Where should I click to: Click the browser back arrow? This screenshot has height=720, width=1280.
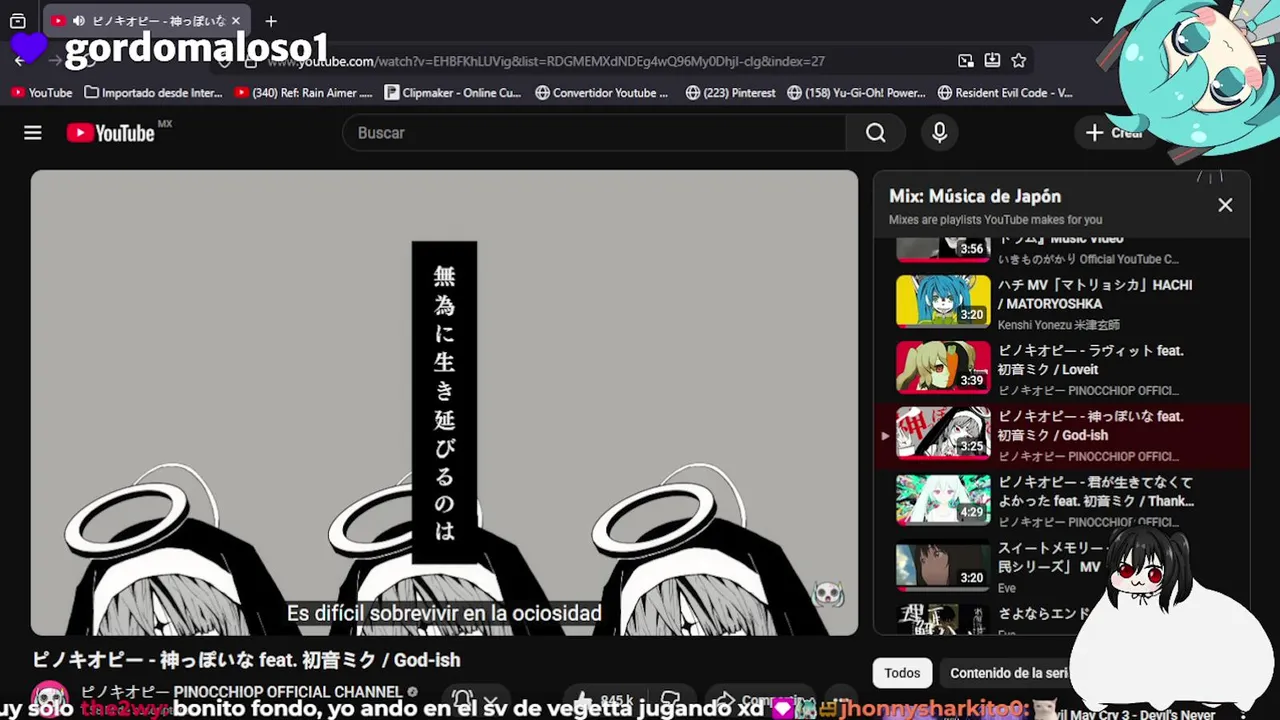coord(19,61)
